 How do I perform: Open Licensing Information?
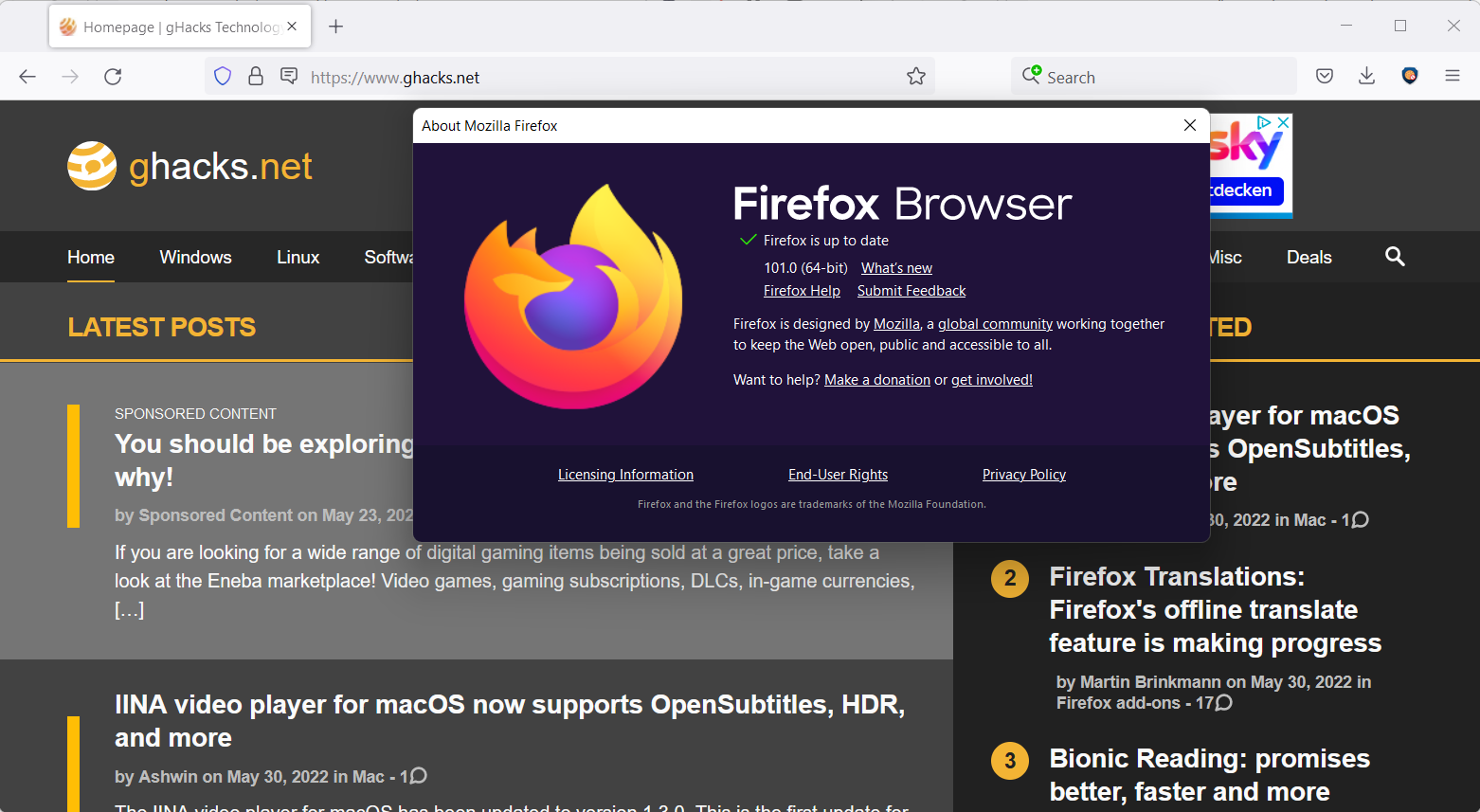click(x=625, y=475)
